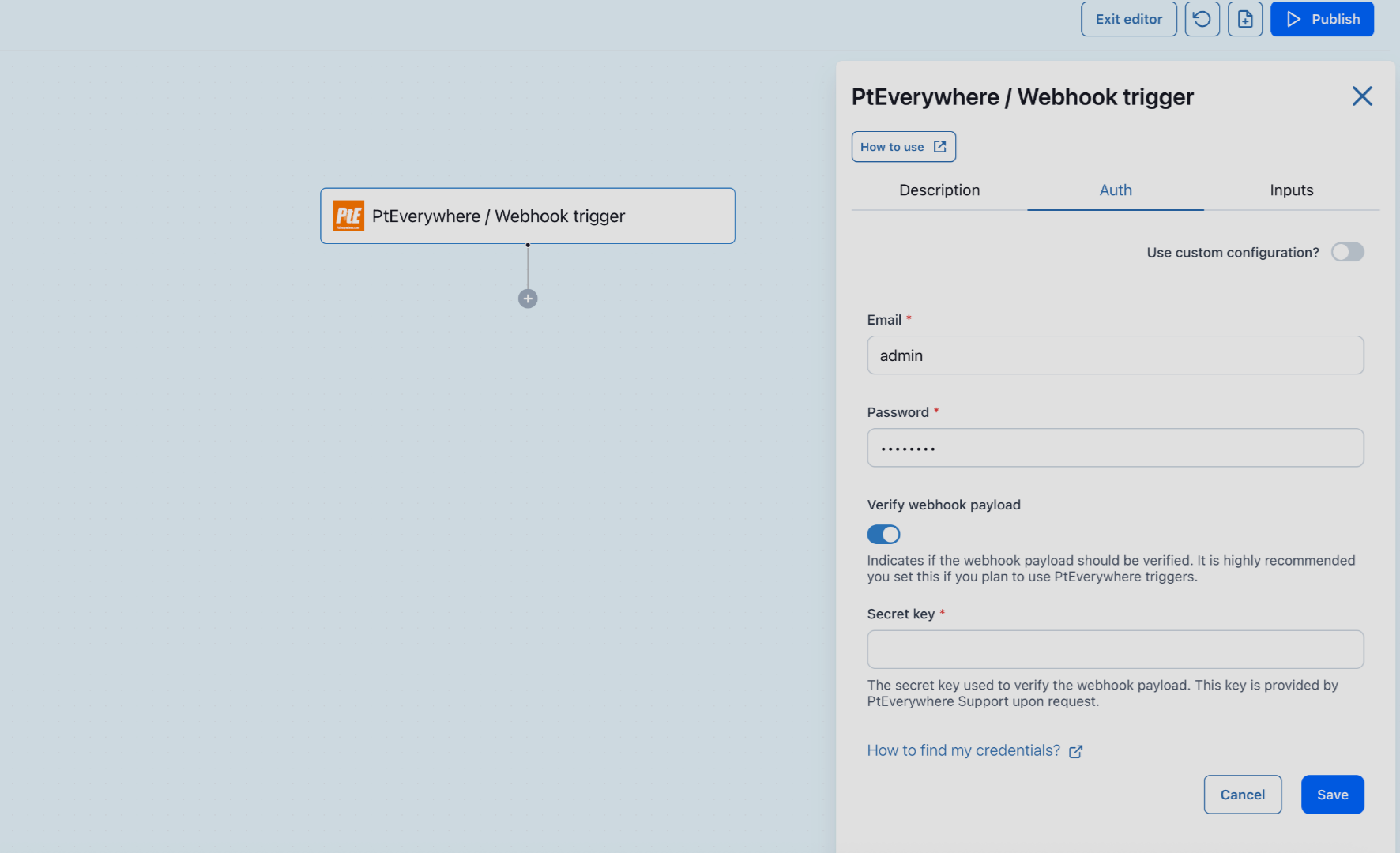Switch to the Description tab
This screenshot has height=853, width=1400.
click(x=939, y=190)
